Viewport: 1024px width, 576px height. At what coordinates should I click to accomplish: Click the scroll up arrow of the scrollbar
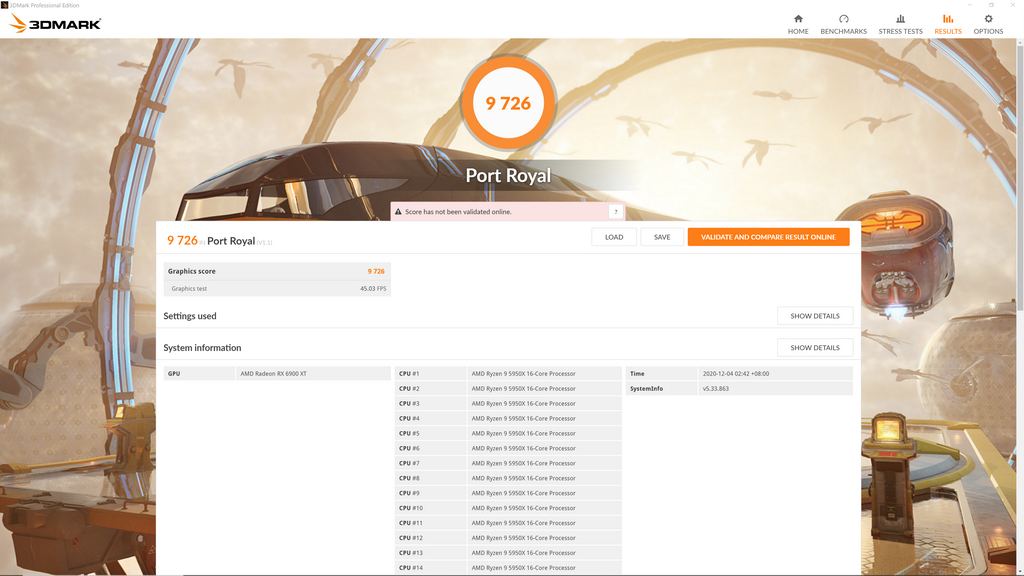point(1019,41)
